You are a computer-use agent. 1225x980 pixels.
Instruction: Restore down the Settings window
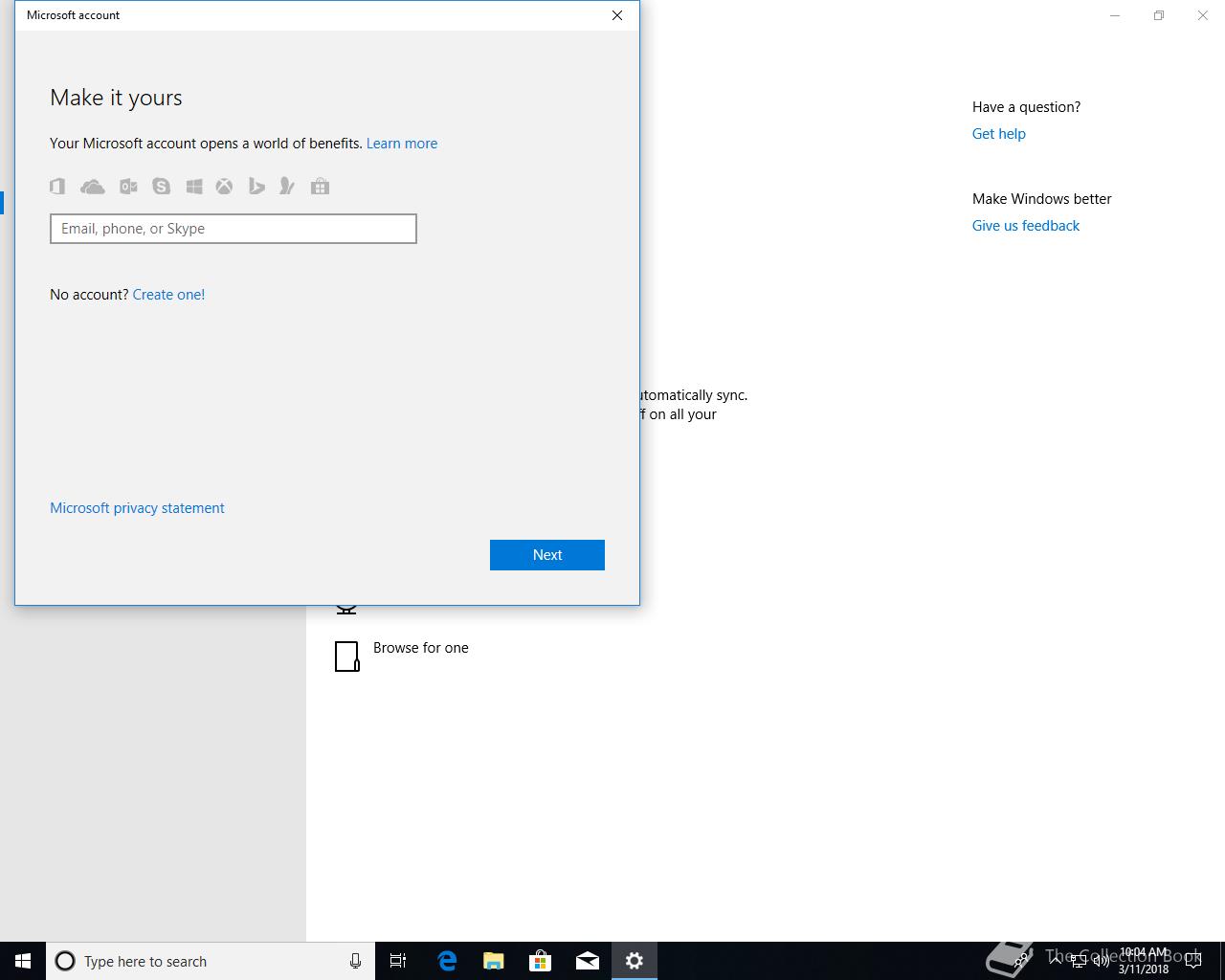1159,15
